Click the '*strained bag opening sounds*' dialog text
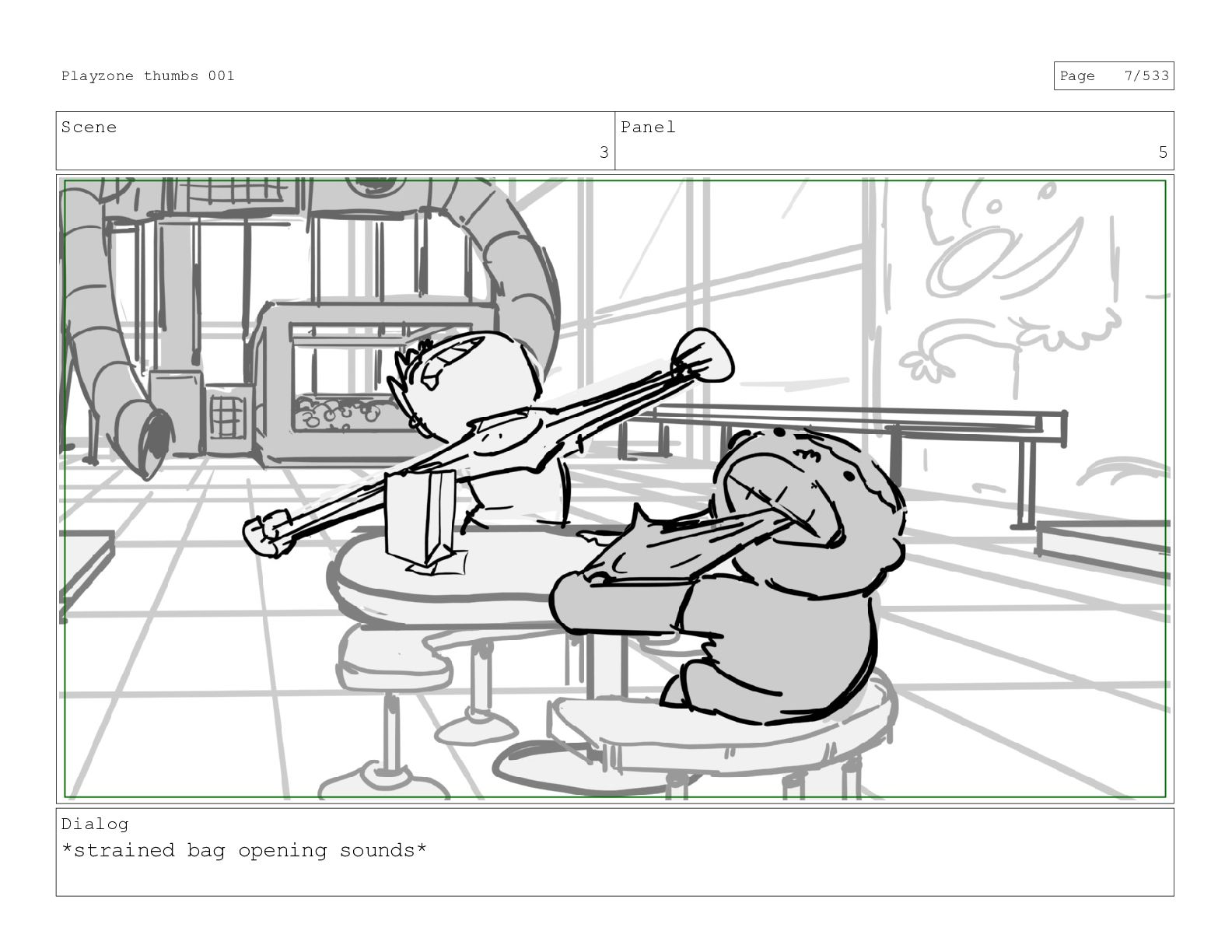1232x952 pixels. pos(244,850)
